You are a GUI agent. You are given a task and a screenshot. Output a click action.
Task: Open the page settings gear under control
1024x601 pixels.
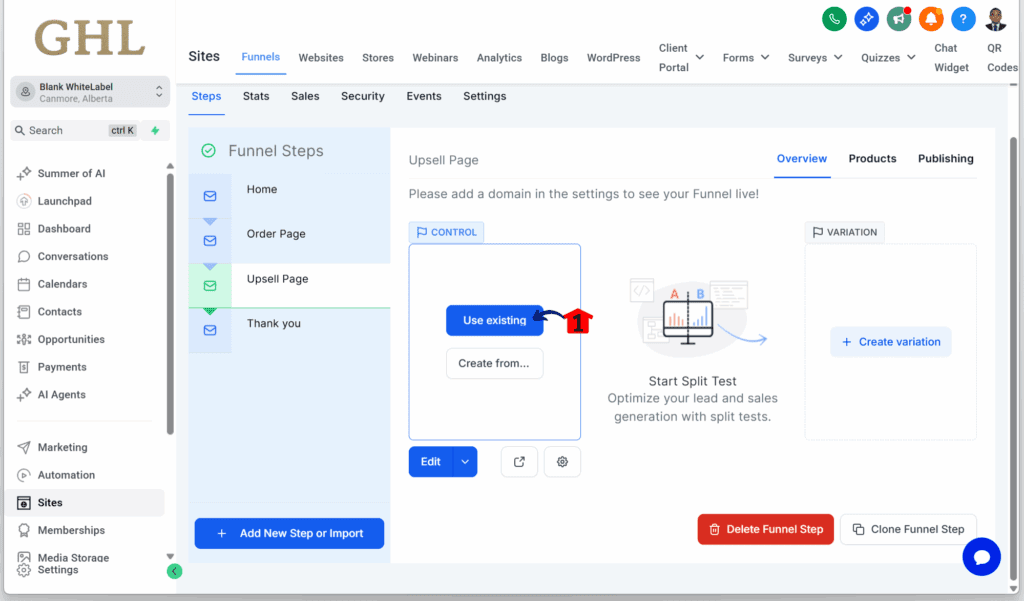tap(562, 462)
